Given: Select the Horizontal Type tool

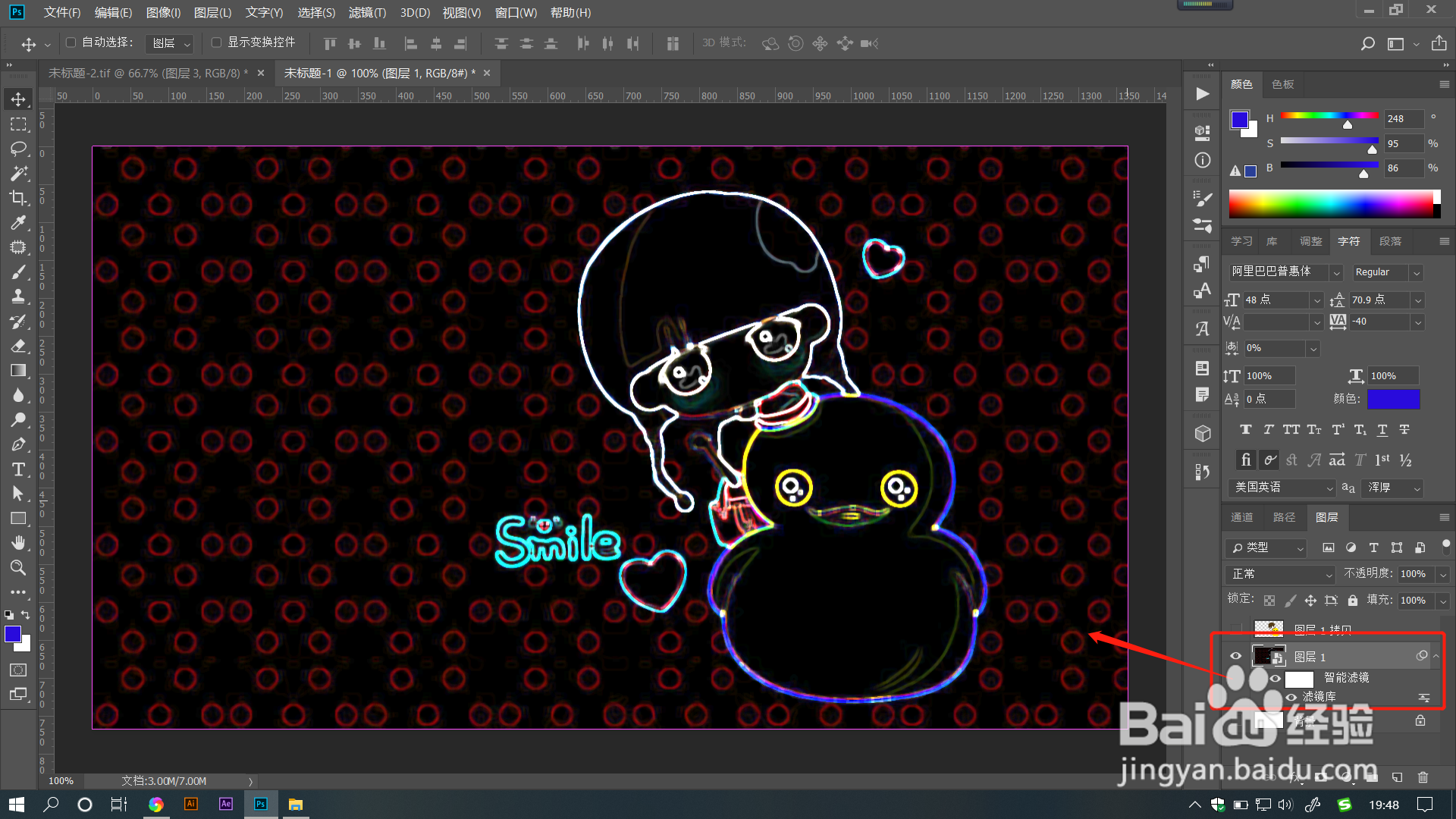Looking at the screenshot, I should (18, 469).
